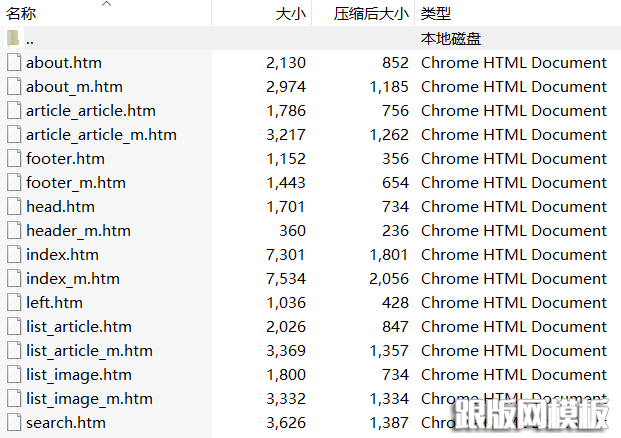Click the head.htm document icon
The height and width of the screenshot is (438, 621).
(13, 206)
